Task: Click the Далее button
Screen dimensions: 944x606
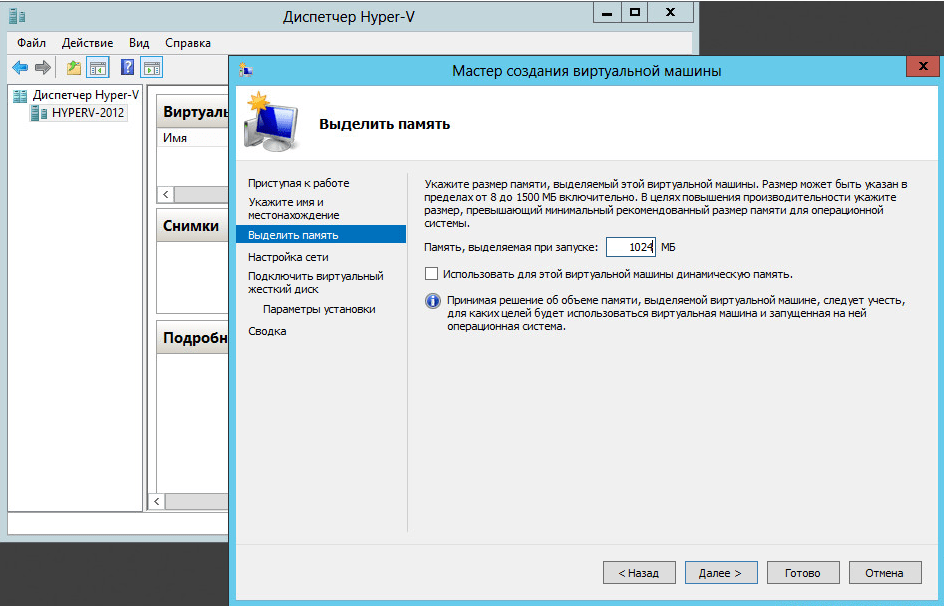Action: tap(721, 573)
